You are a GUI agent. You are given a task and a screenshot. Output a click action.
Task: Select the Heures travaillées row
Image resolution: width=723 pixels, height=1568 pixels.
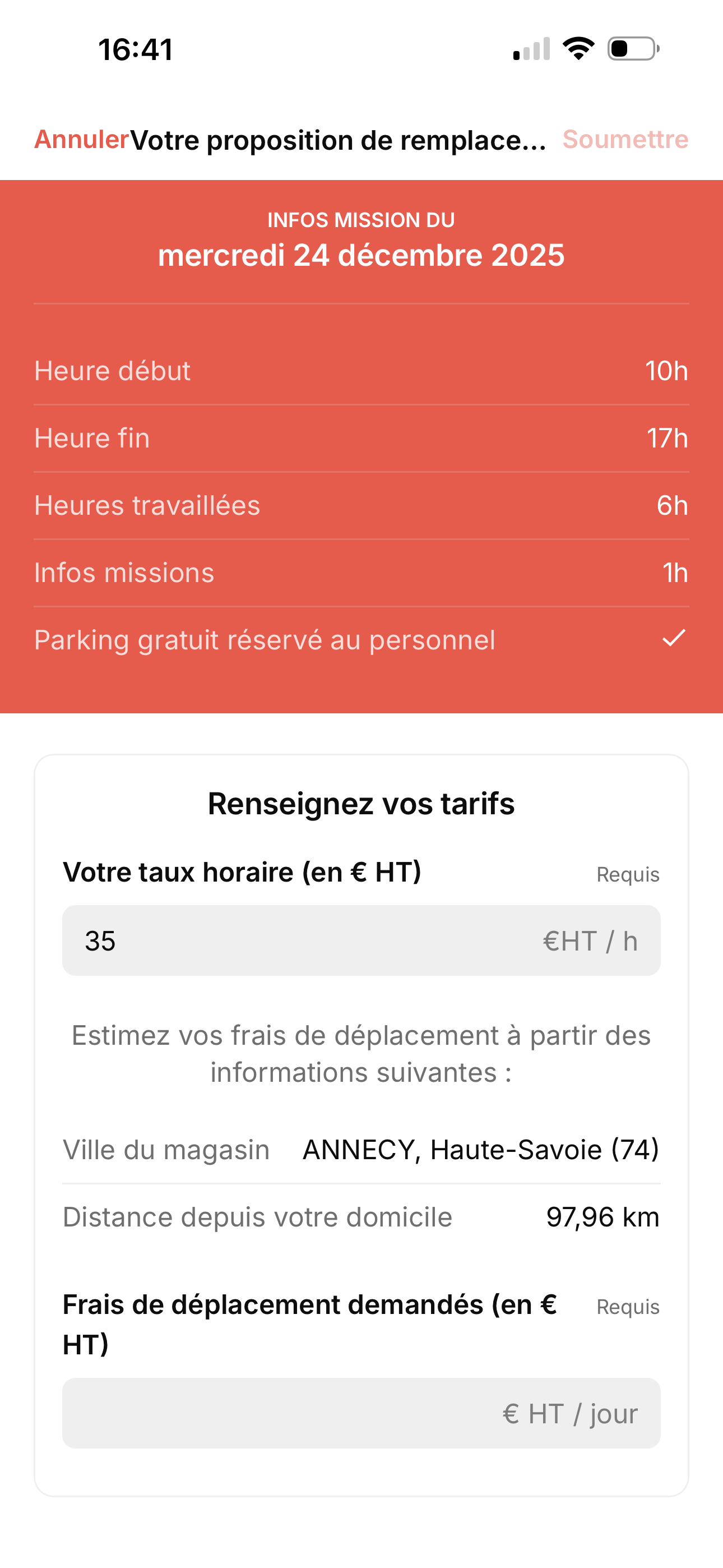361,505
